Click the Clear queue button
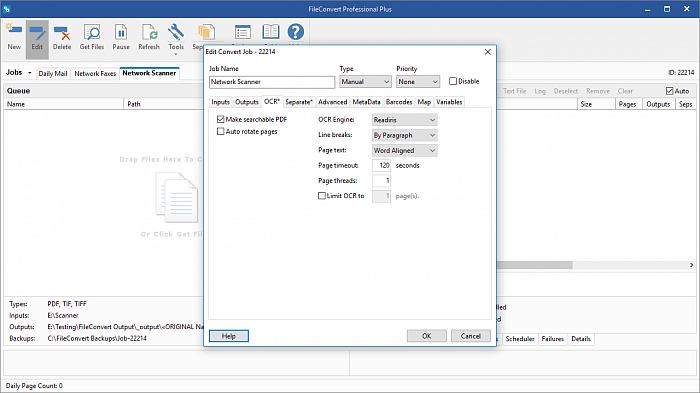This screenshot has width=700, height=393. pyautogui.click(x=625, y=91)
